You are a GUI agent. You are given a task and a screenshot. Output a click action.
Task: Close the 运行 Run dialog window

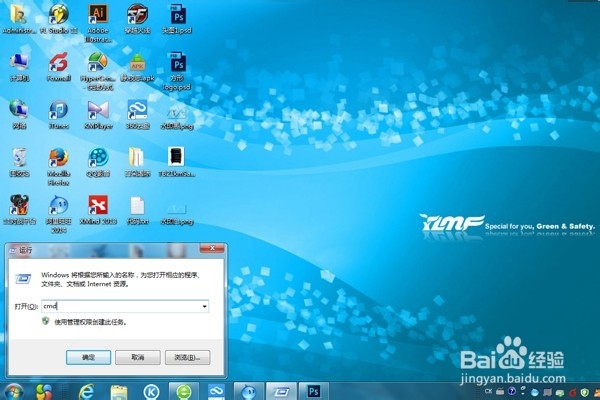point(212,248)
